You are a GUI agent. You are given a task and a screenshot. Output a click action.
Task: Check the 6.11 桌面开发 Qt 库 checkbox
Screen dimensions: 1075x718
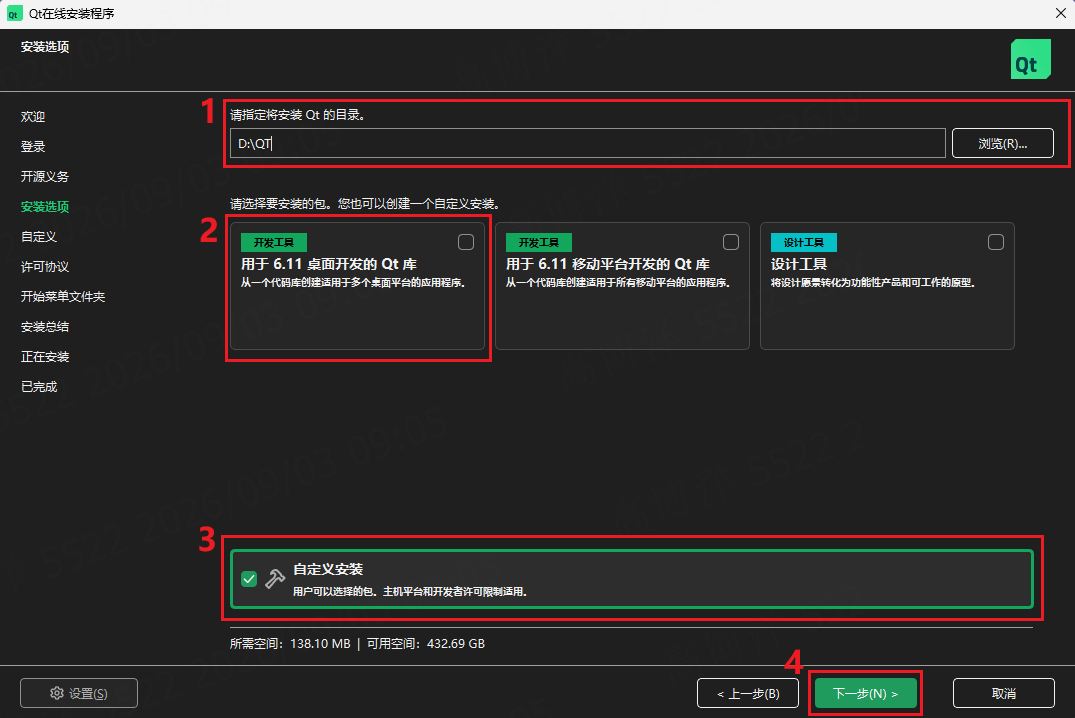466,242
